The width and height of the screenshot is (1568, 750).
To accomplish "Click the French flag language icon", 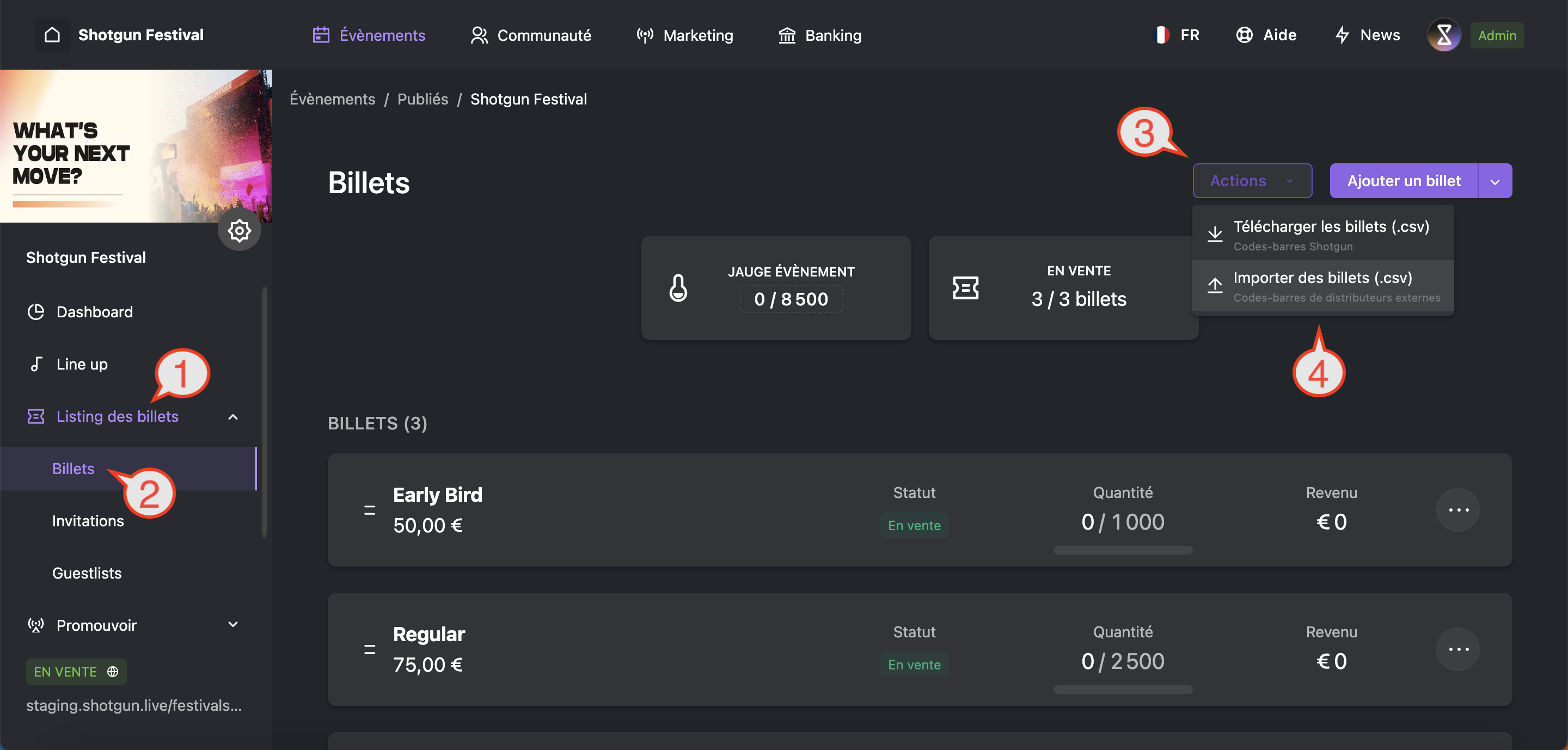I will pos(1161,35).
